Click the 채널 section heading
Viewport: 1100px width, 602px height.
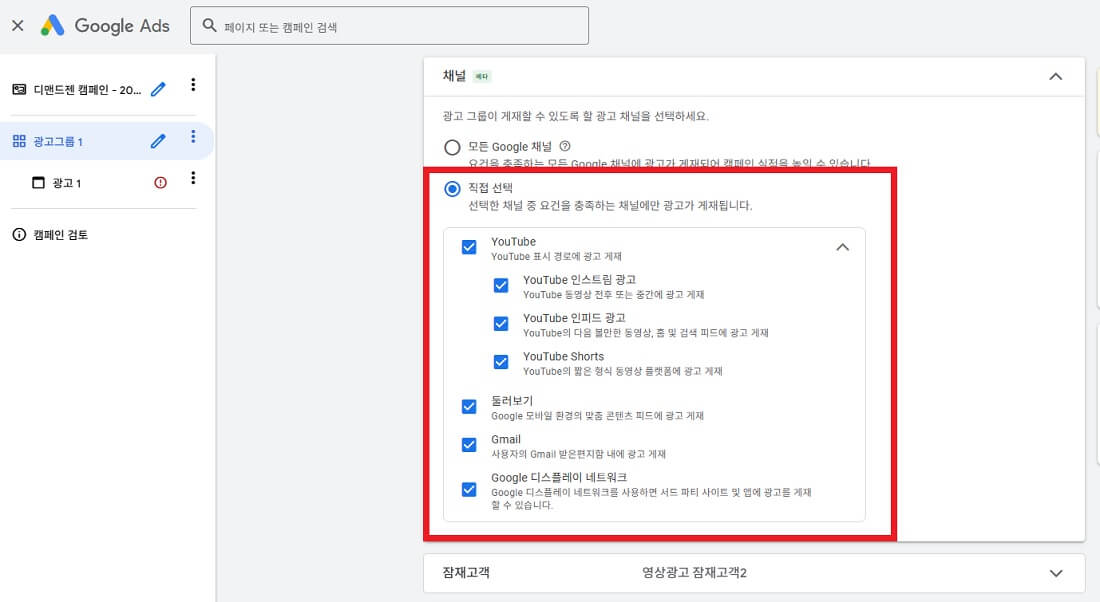click(454, 76)
